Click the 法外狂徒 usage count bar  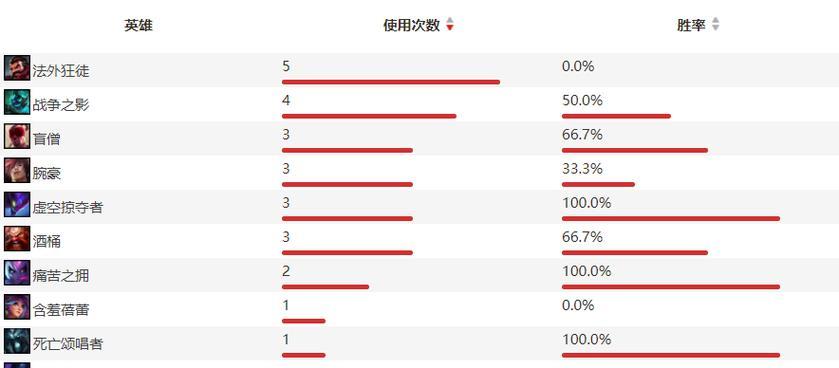(391, 82)
